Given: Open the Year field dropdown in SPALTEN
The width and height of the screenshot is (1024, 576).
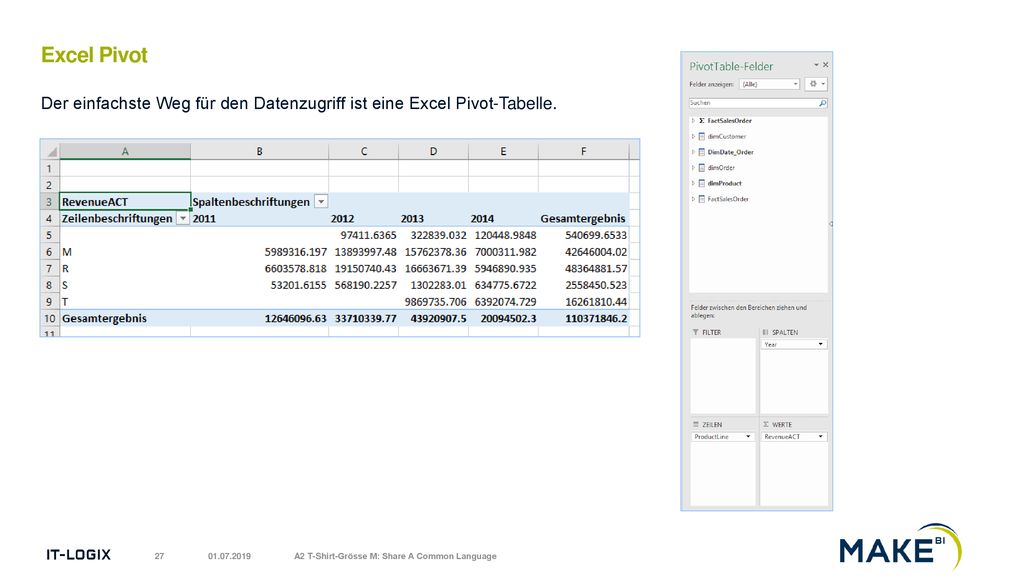Looking at the screenshot, I should click(820, 344).
